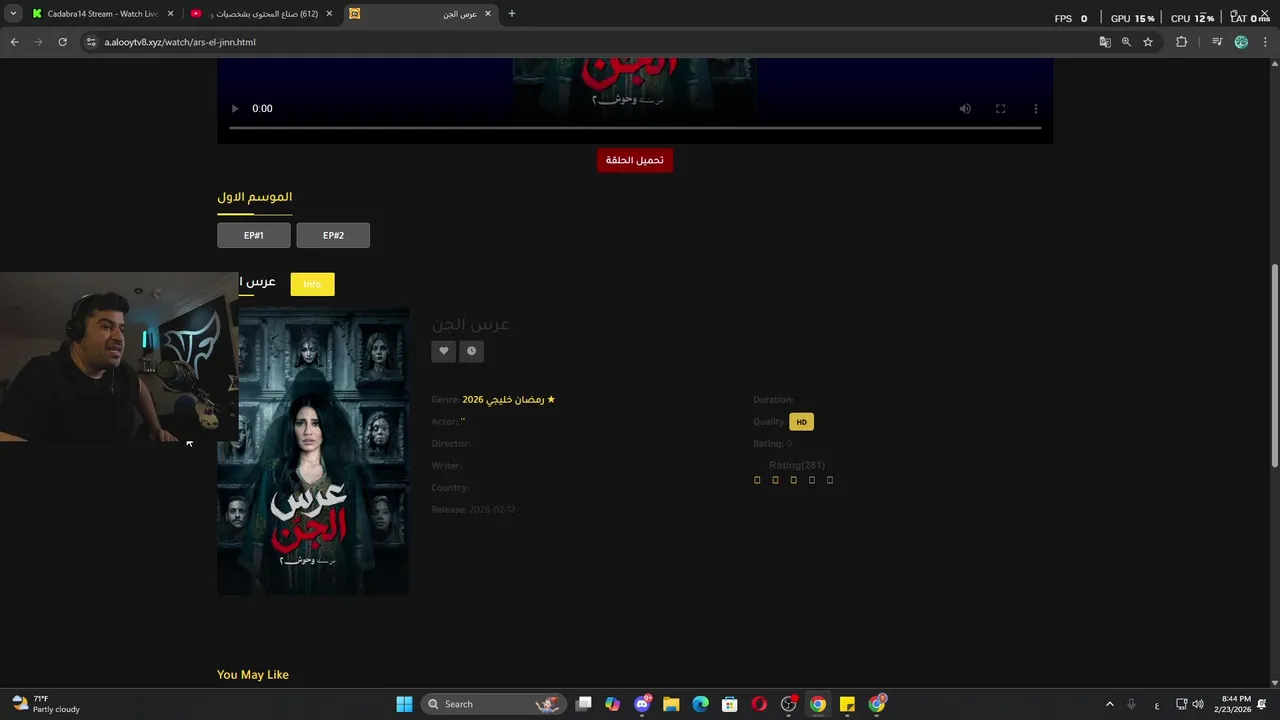Open the yellow Info tab
Viewport: 1280px width, 720px height.
312,284
